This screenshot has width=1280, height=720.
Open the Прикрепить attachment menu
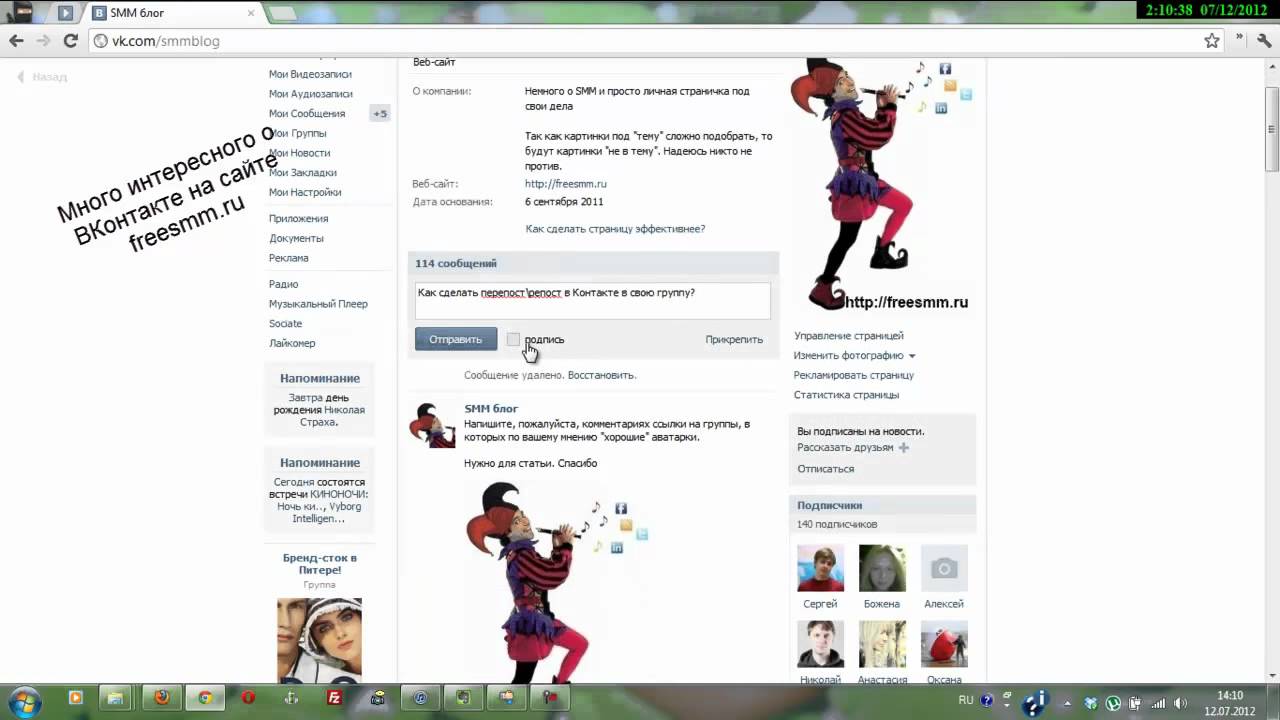click(734, 339)
